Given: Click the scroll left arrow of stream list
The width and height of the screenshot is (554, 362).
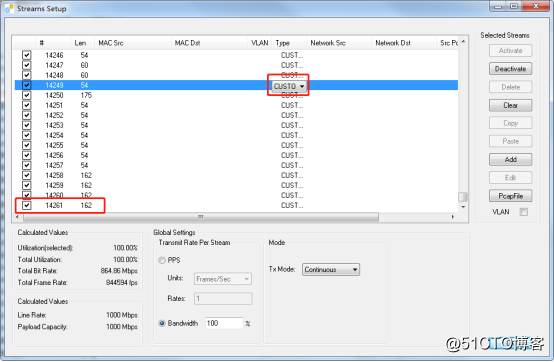Looking at the screenshot, I should [18, 216].
